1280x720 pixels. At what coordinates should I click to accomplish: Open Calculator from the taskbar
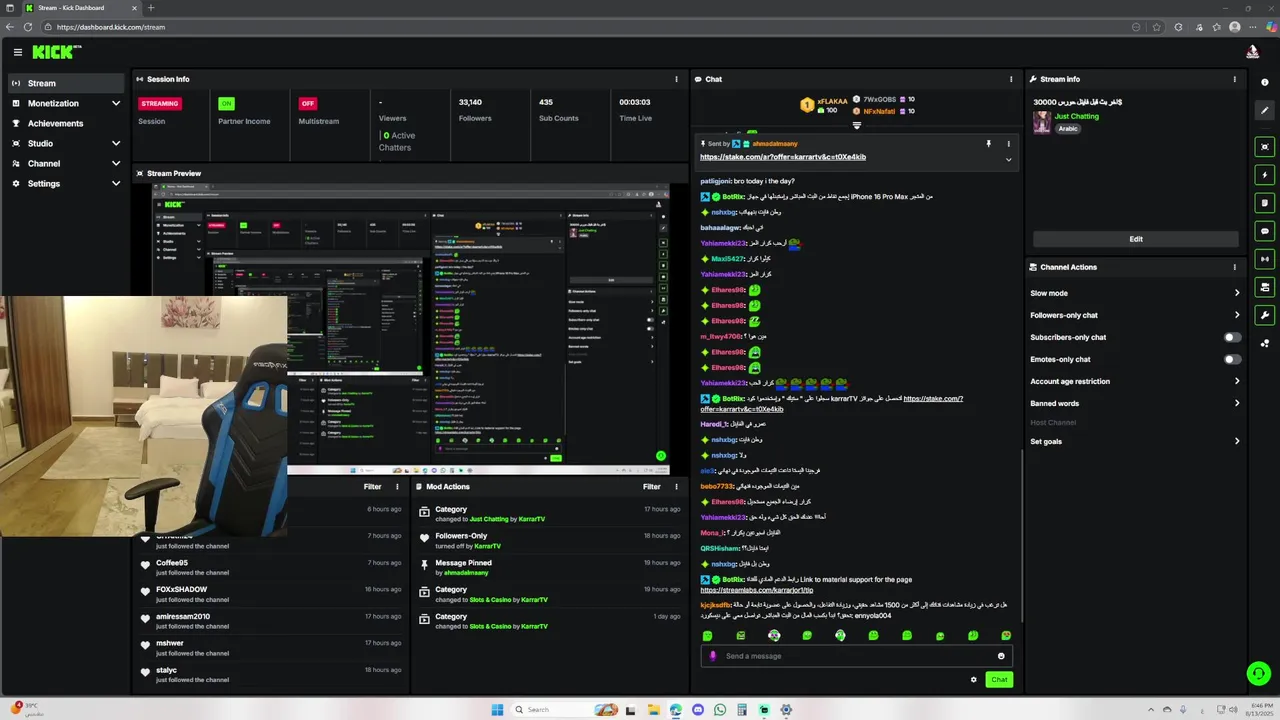coord(742,710)
